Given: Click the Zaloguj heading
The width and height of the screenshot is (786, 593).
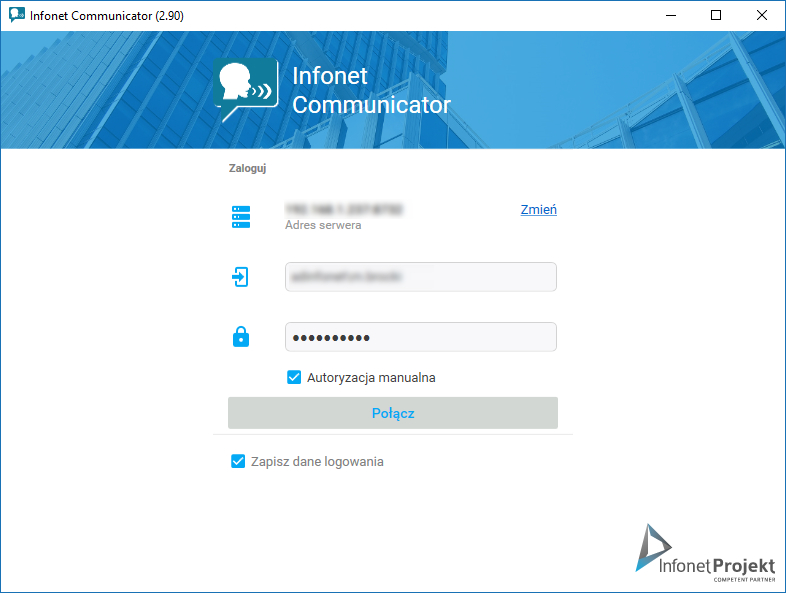Looking at the screenshot, I should (247, 168).
